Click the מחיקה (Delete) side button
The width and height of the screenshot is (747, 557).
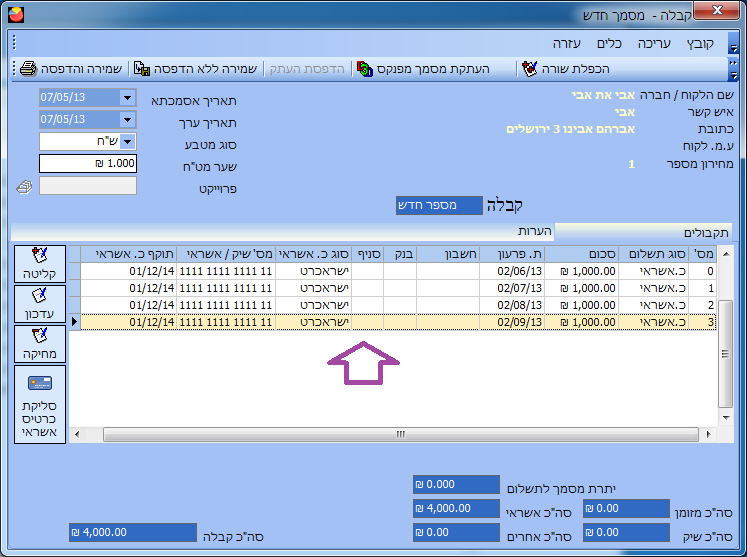(x=40, y=343)
